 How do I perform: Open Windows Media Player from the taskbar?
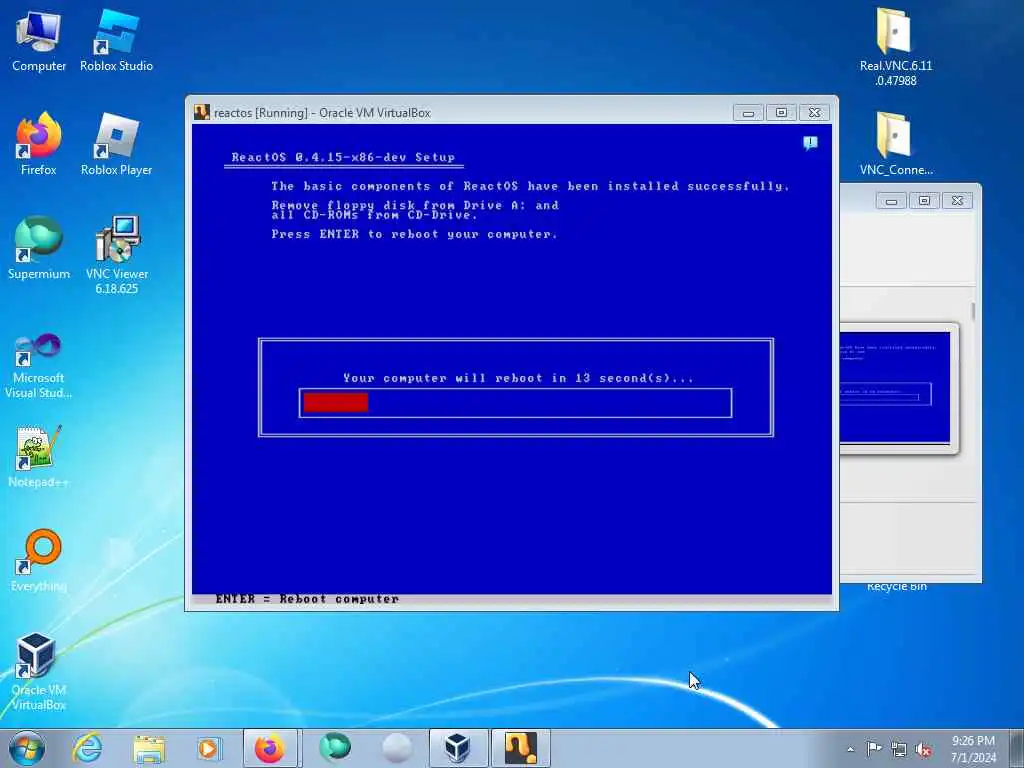pyautogui.click(x=209, y=748)
